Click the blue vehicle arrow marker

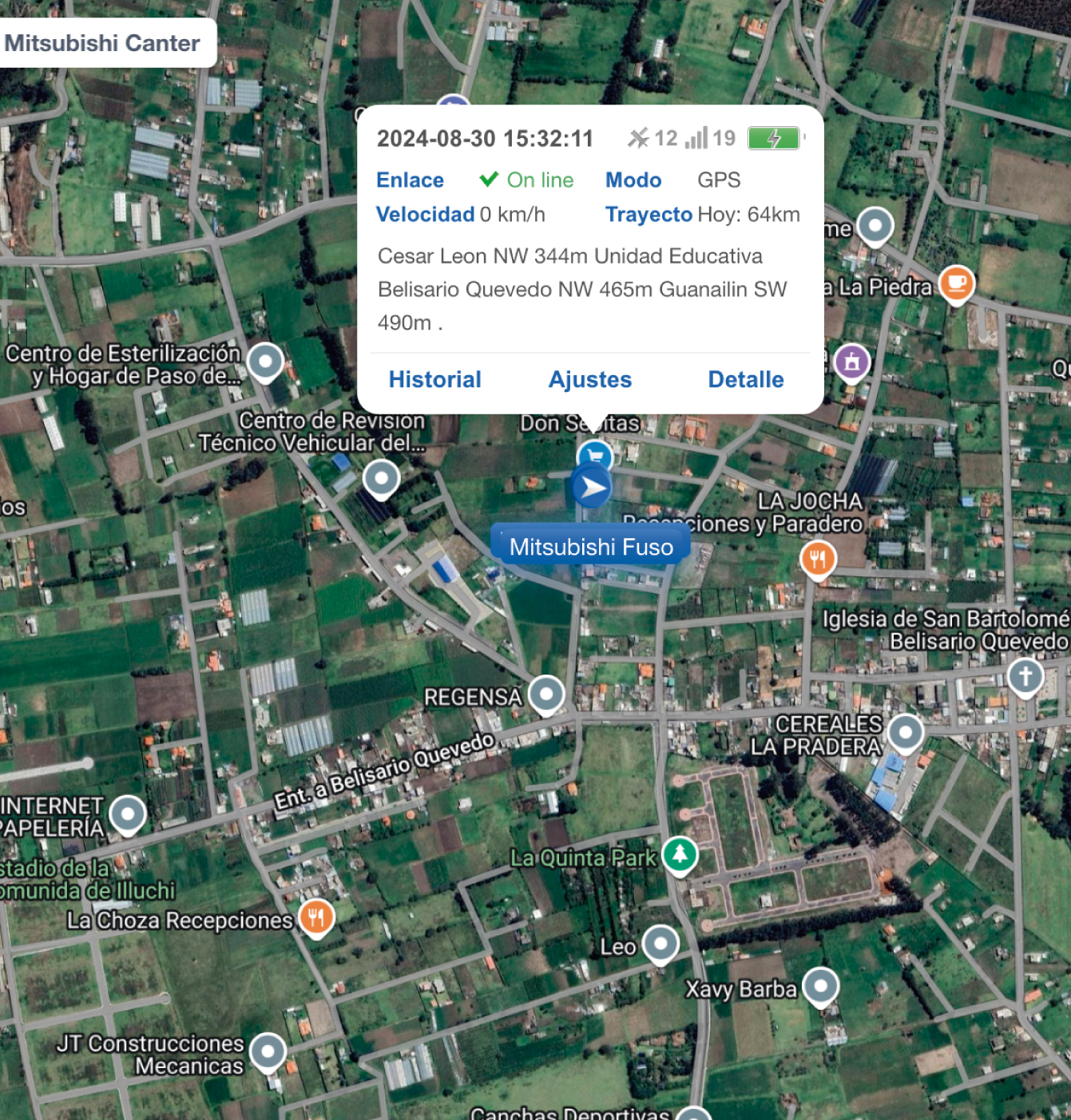[592, 487]
